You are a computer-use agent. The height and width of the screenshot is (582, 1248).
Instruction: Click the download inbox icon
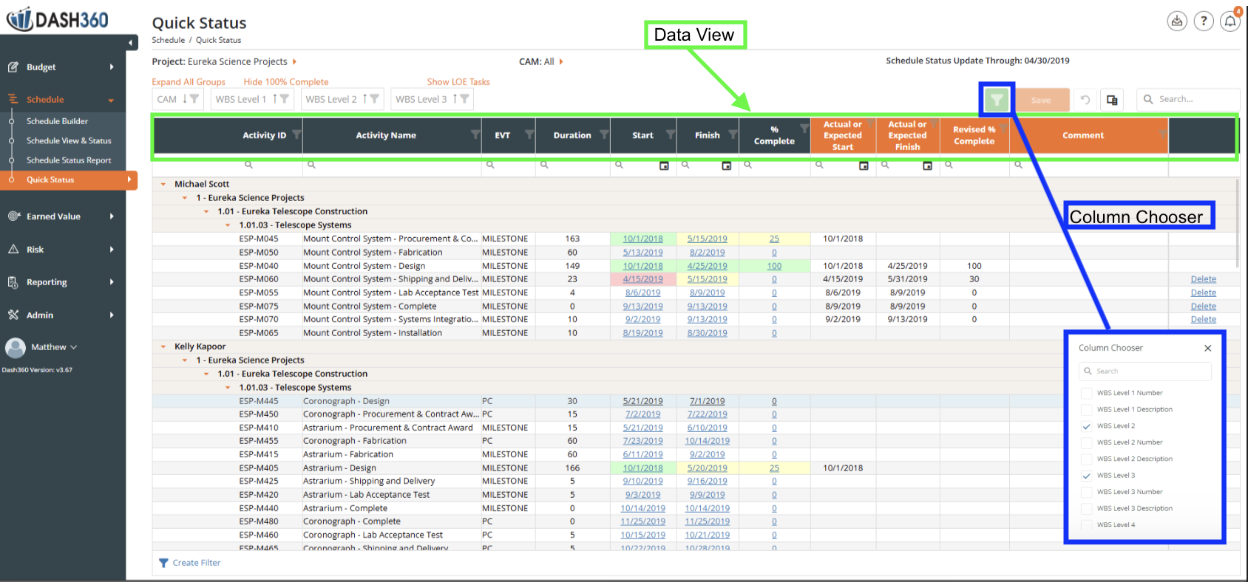pos(1177,21)
